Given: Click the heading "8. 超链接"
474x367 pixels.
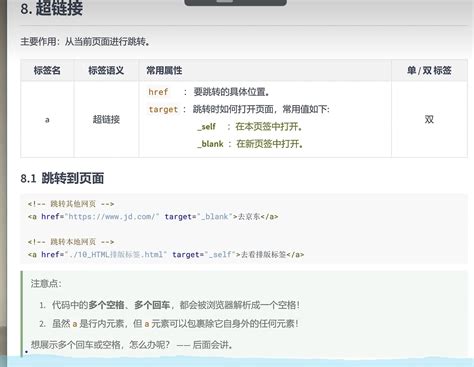Looking at the screenshot, I should 51,8.
